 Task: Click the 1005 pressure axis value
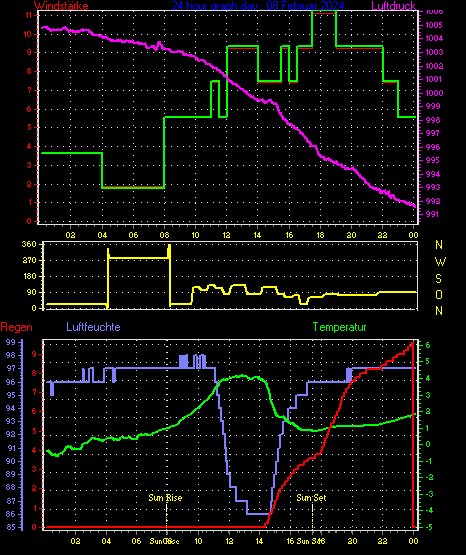434,25
